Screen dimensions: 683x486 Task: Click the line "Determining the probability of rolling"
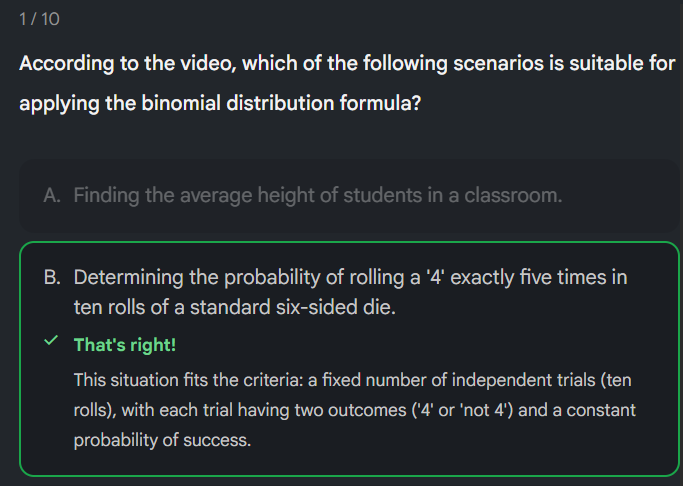[x=350, y=277]
